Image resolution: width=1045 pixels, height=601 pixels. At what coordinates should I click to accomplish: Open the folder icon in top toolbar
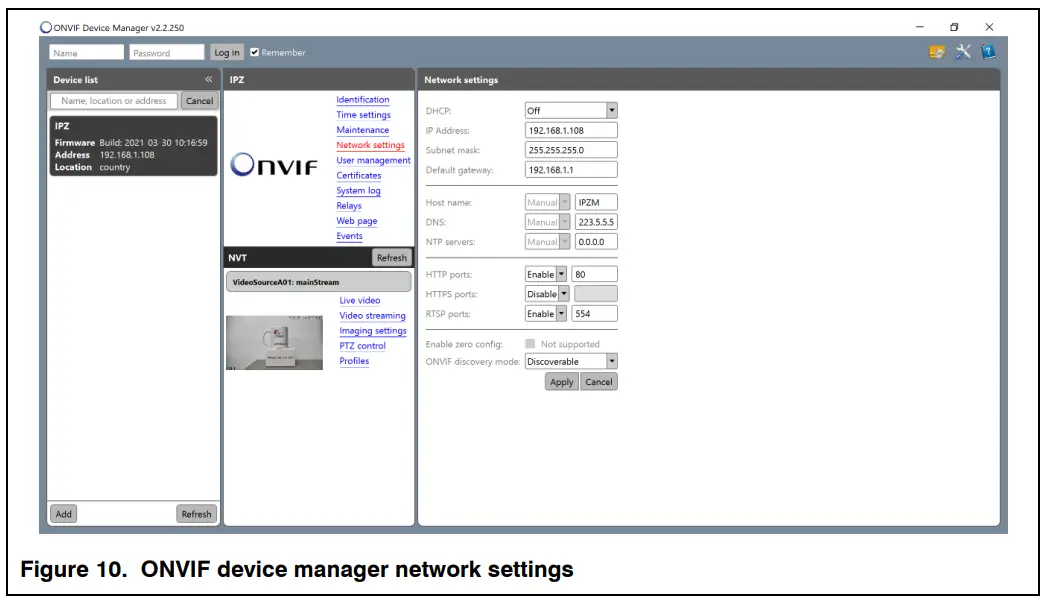[x=937, y=52]
